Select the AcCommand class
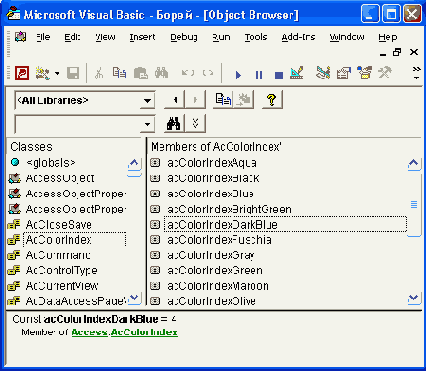Image resolution: width=426 pixels, height=371 pixels. coord(58,255)
